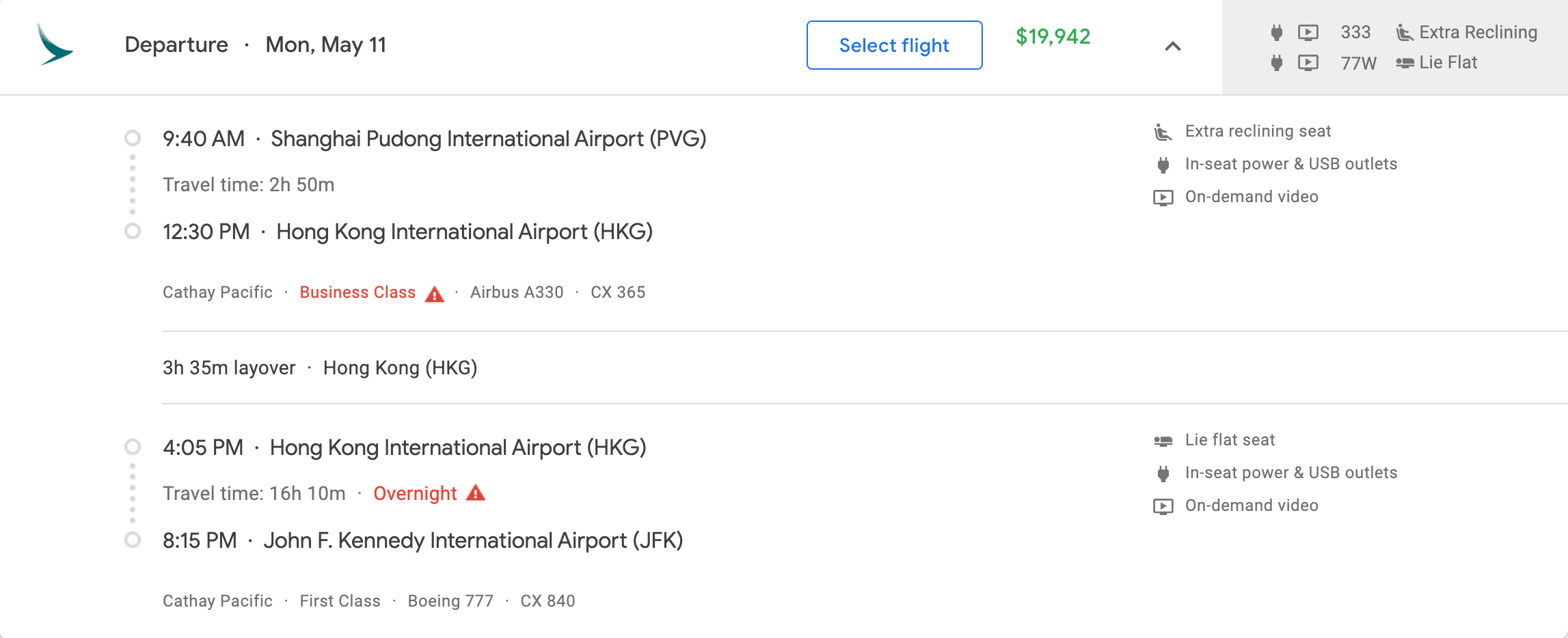
Task: Click the Cathay Pacific airline logo
Action: [55, 44]
